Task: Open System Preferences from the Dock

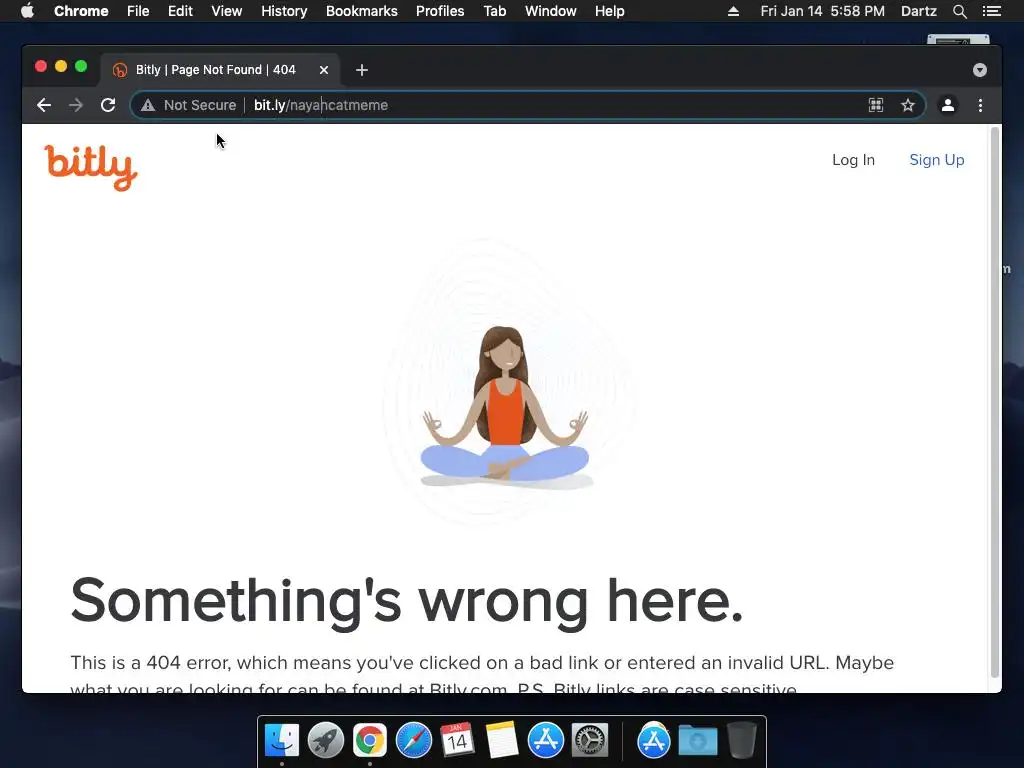Action: click(x=590, y=741)
